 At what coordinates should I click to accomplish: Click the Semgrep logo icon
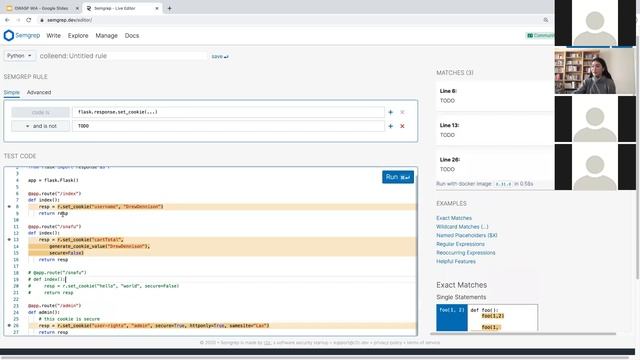(x=9, y=36)
